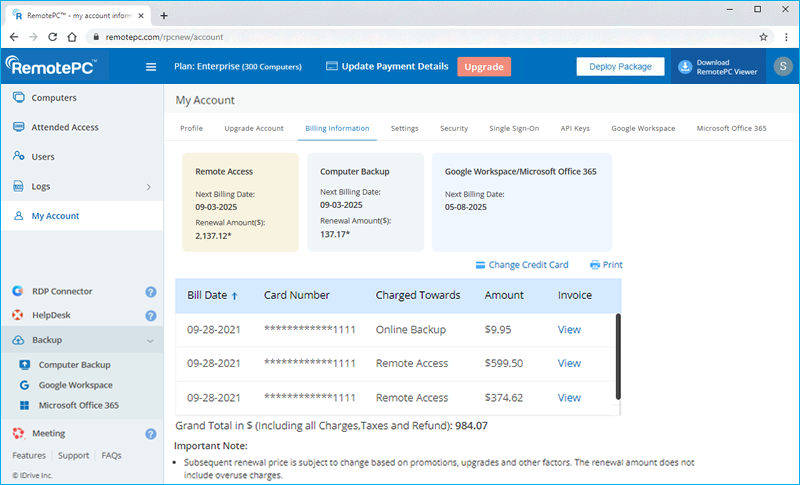
Task: Select Google Workspace under Backup
Action: click(x=75, y=385)
